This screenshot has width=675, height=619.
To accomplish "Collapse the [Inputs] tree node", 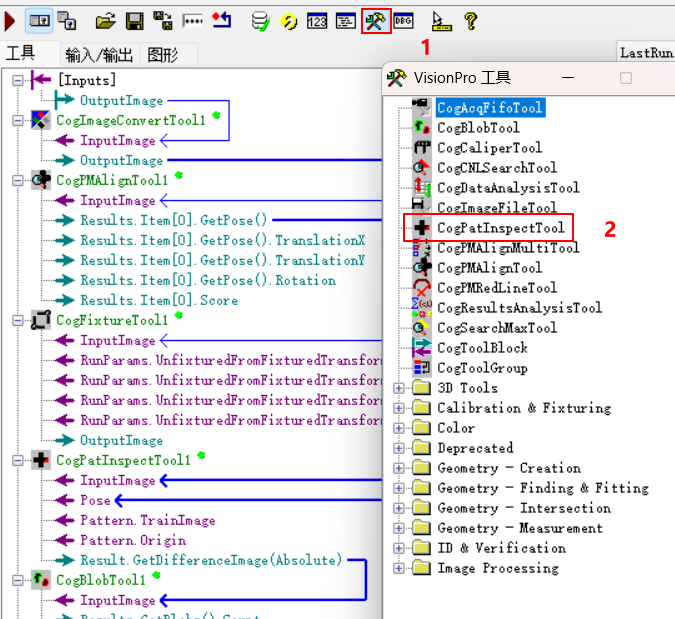I will tap(18, 80).
